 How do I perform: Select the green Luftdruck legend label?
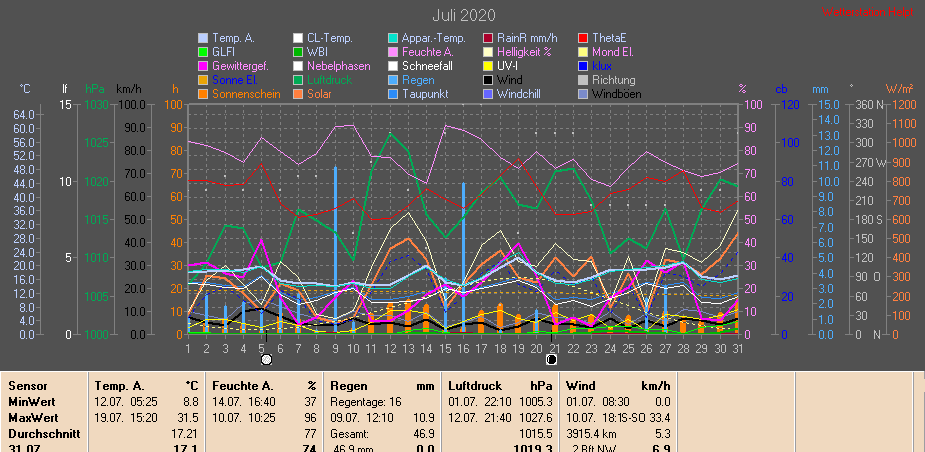(x=329, y=80)
